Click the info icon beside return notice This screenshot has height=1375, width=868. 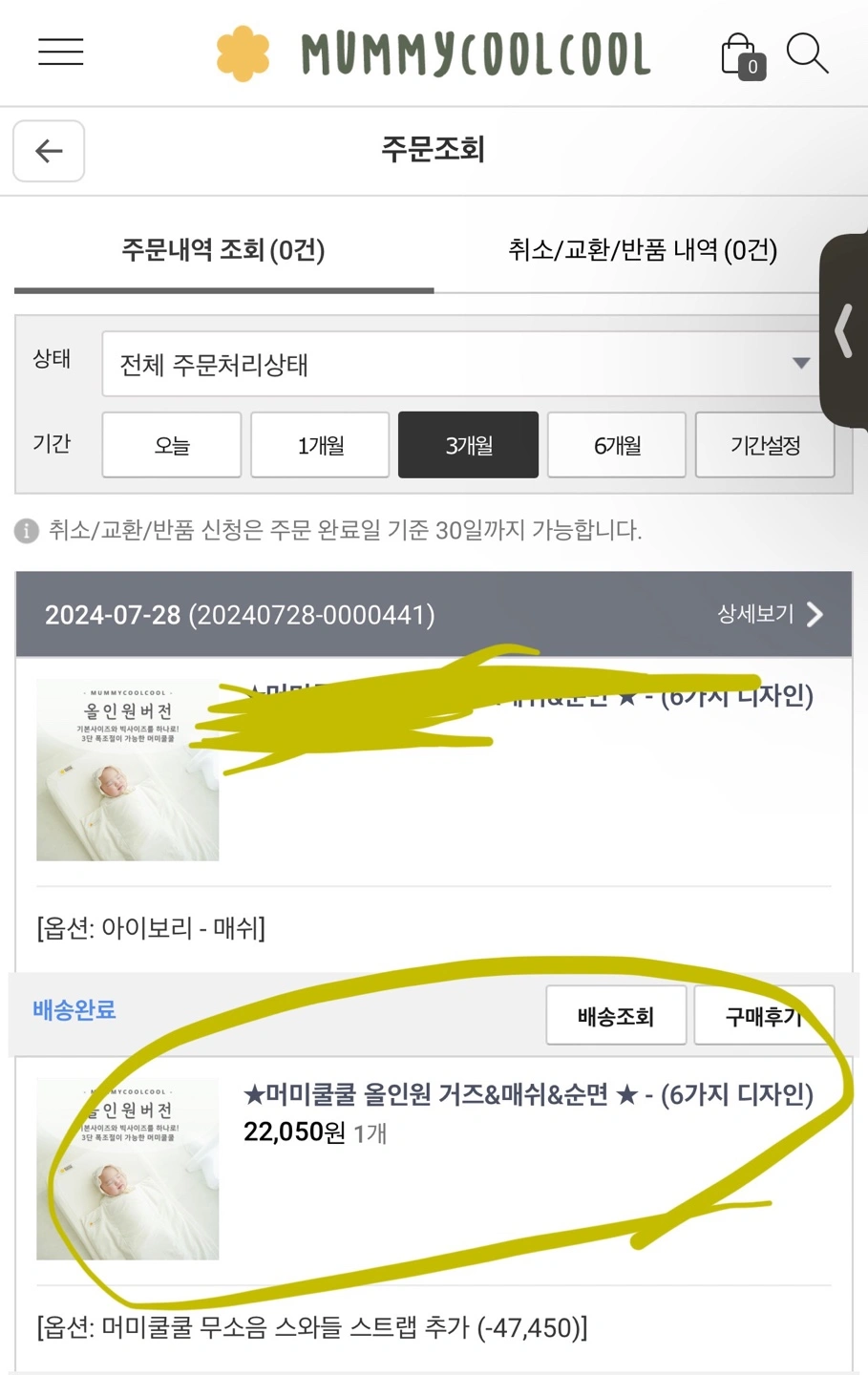(27, 531)
